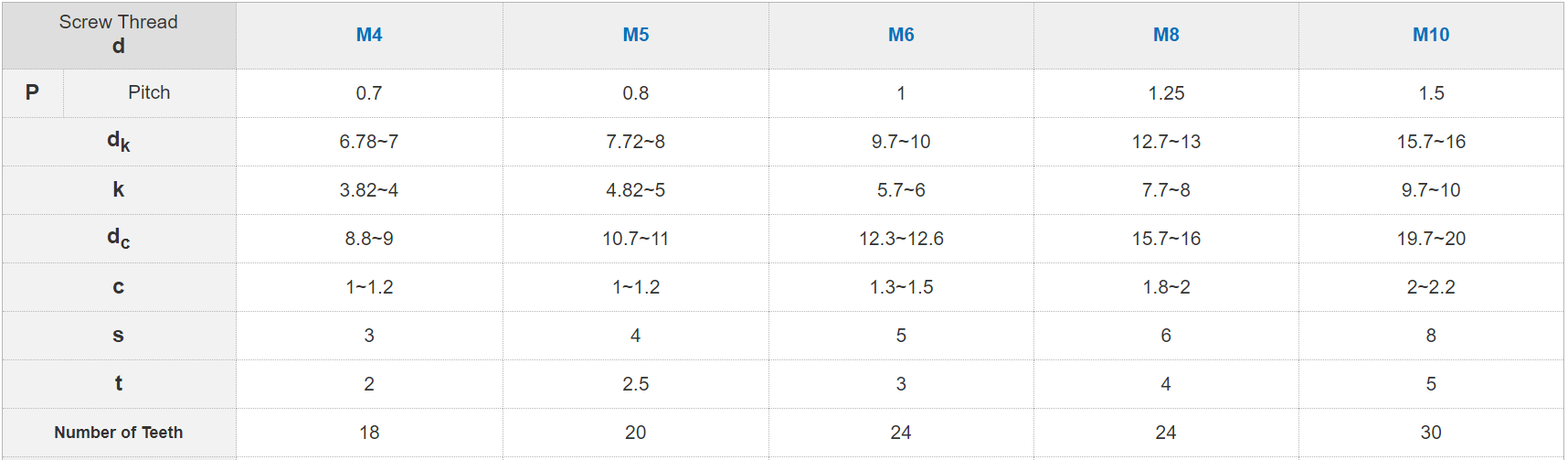Open the M10 thread size link
Image resolution: width=1568 pixels, height=460 pixels.
click(x=1431, y=35)
